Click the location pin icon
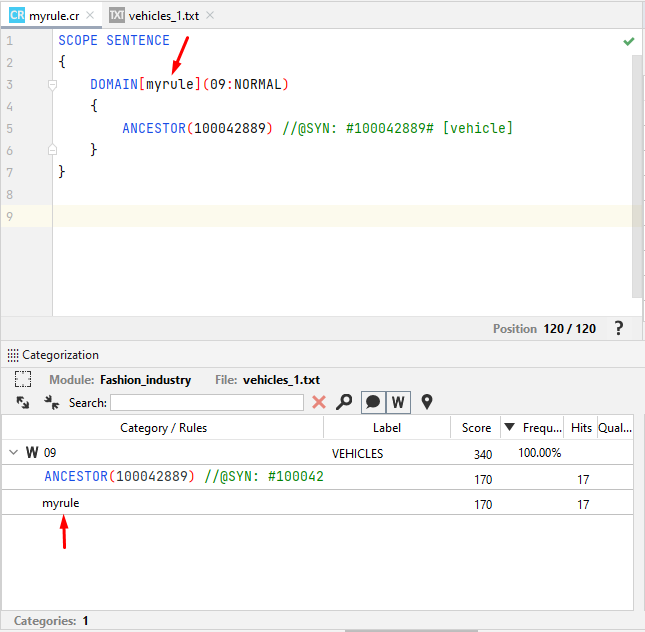Image resolution: width=645 pixels, height=632 pixels. (x=427, y=402)
